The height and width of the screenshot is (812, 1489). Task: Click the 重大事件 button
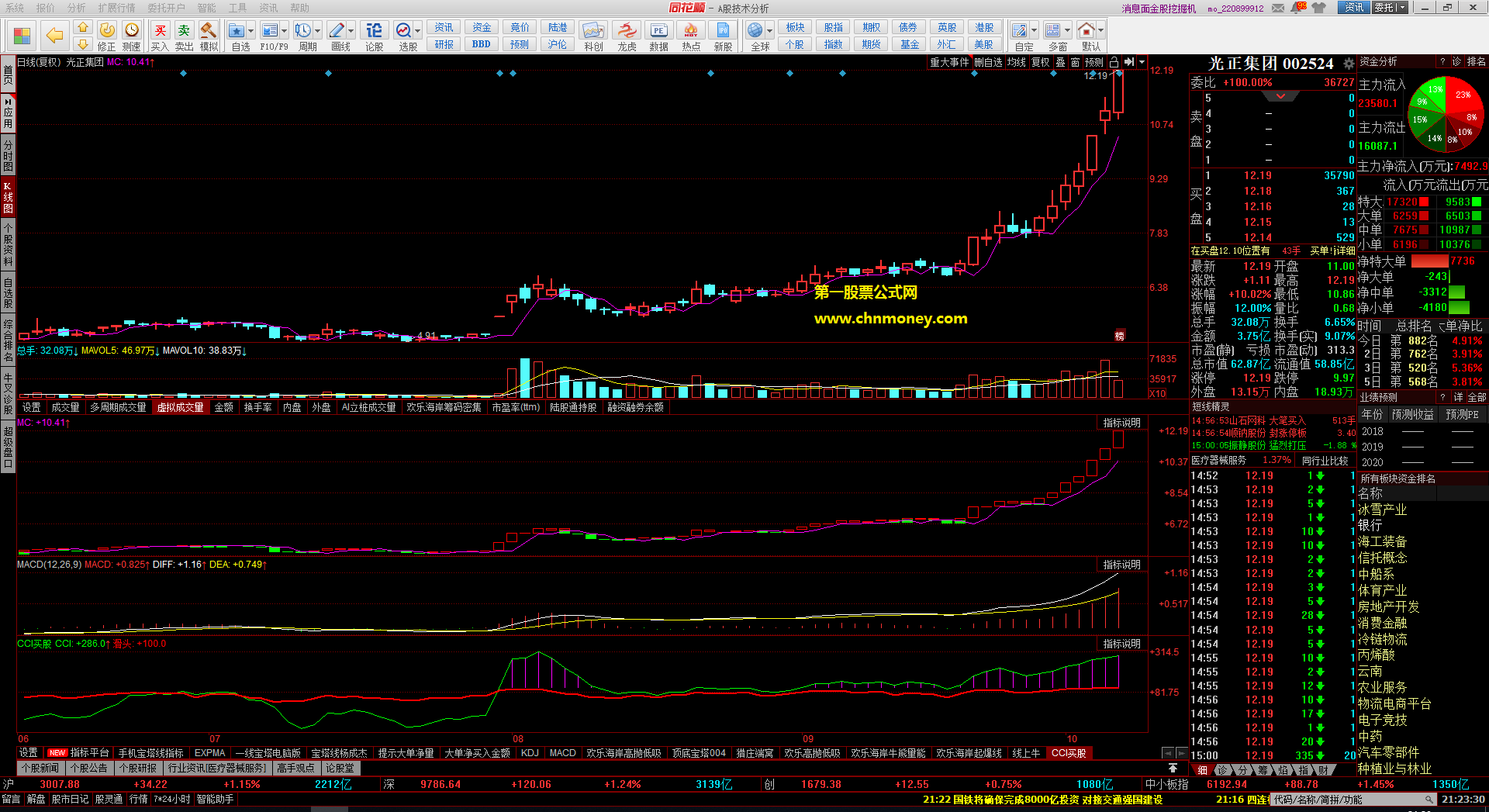pyautogui.click(x=949, y=62)
